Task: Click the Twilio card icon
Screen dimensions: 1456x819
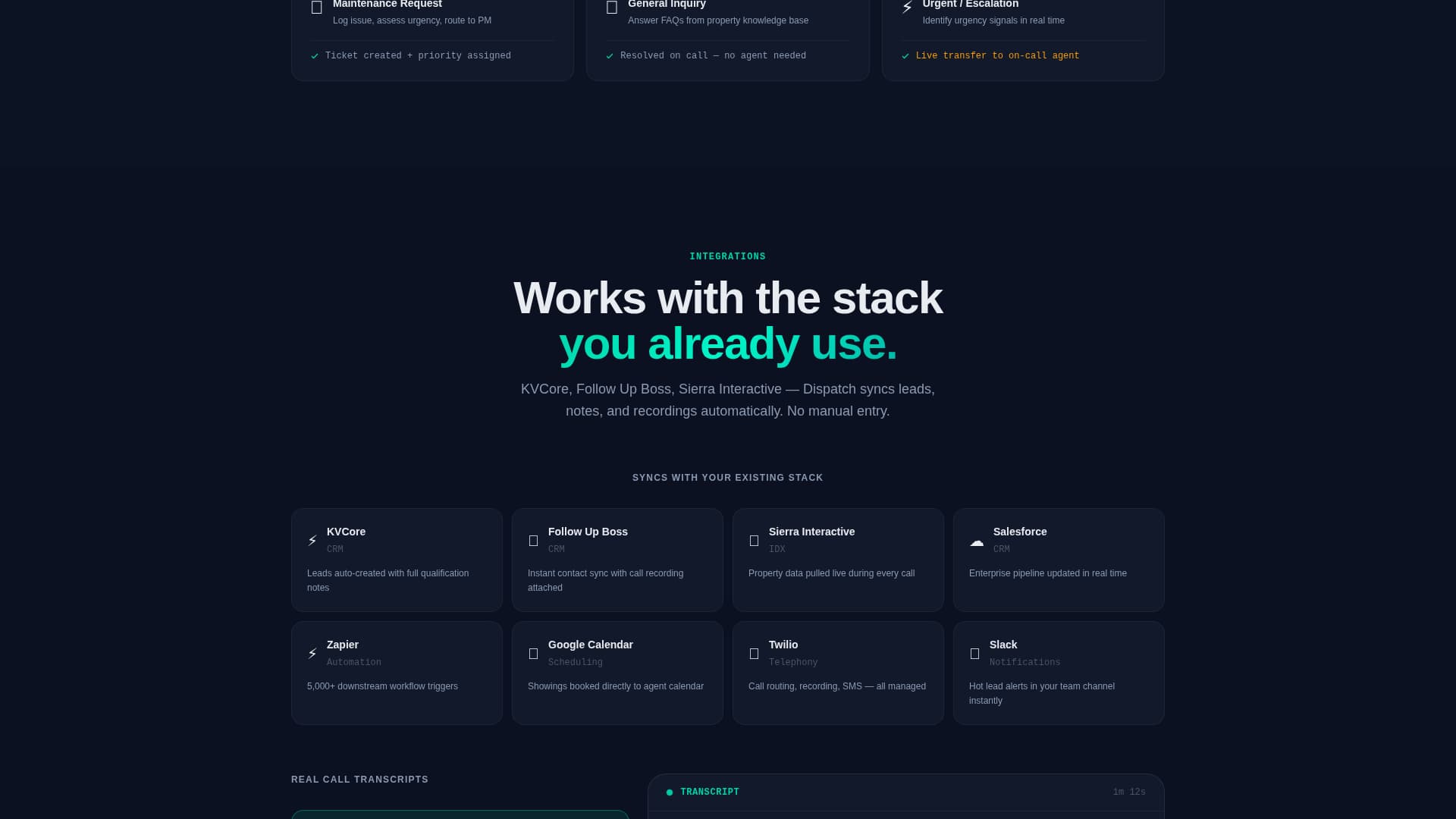Action: click(754, 654)
